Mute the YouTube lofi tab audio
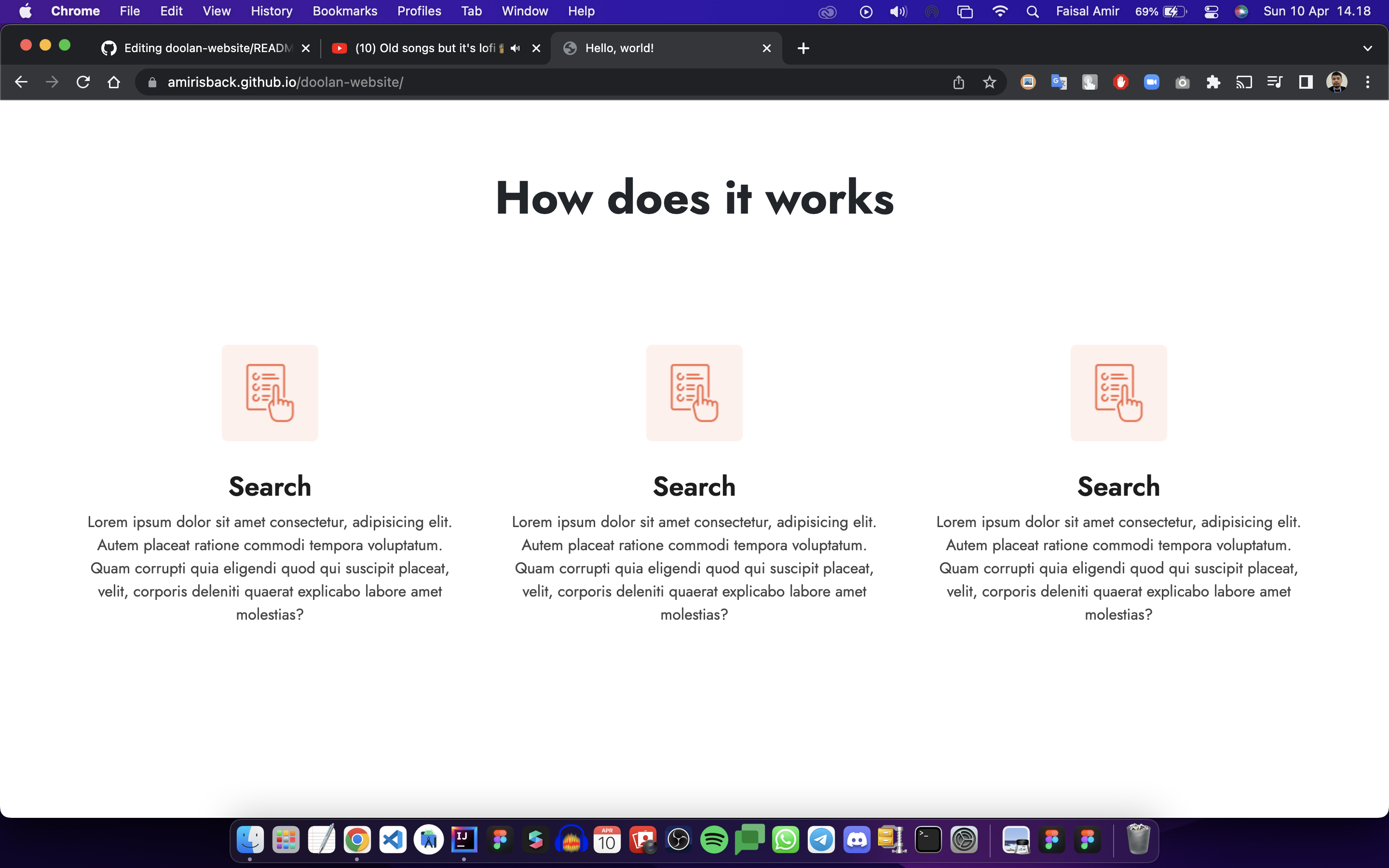The image size is (1389, 868). [x=515, y=48]
